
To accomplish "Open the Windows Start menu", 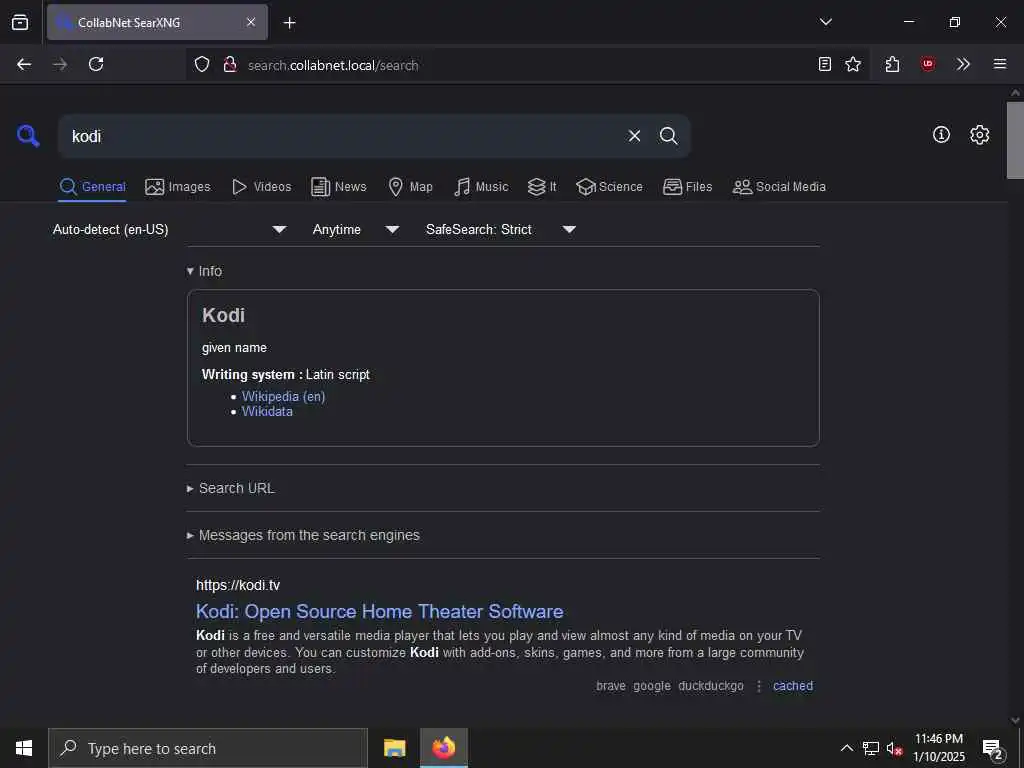I will [24, 748].
